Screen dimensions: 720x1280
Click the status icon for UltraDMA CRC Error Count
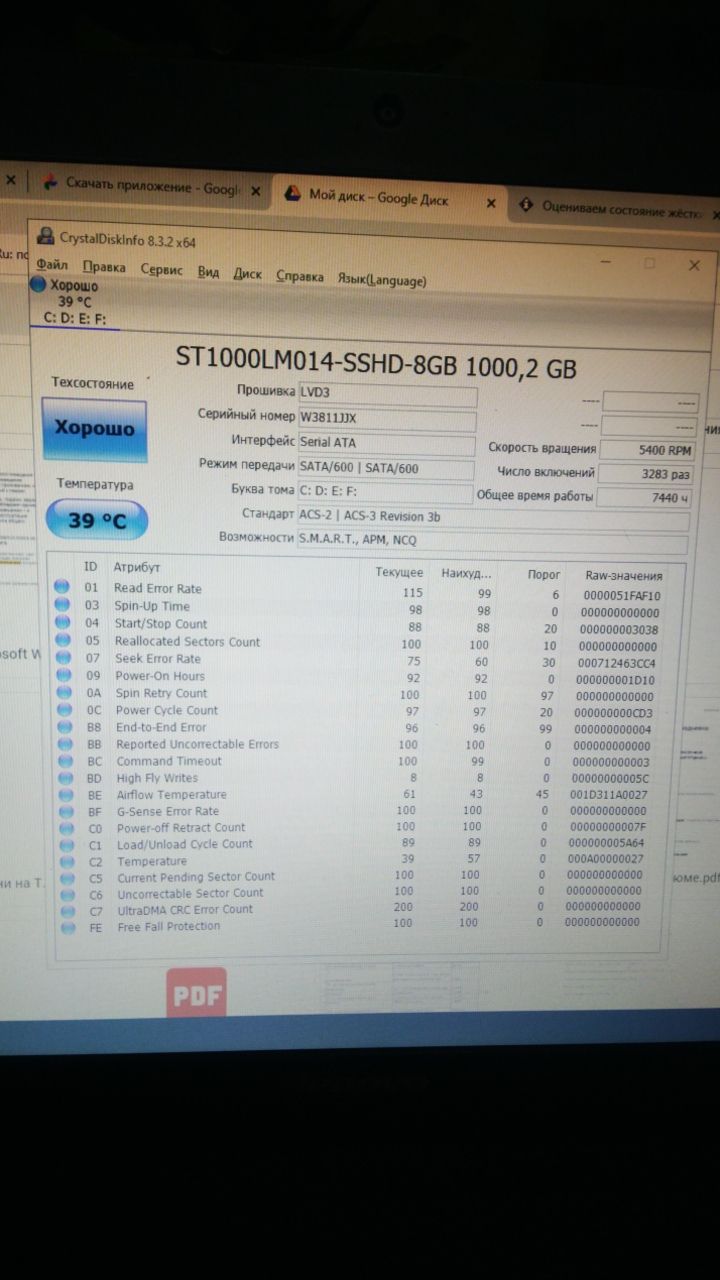[x=68, y=911]
